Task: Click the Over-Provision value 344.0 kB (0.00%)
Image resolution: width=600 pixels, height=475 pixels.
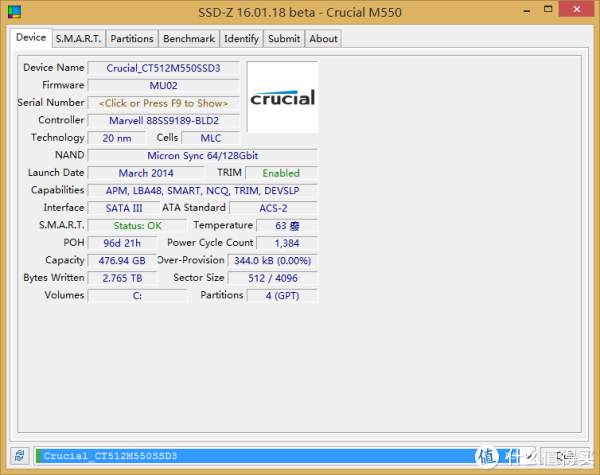Action: [272, 261]
